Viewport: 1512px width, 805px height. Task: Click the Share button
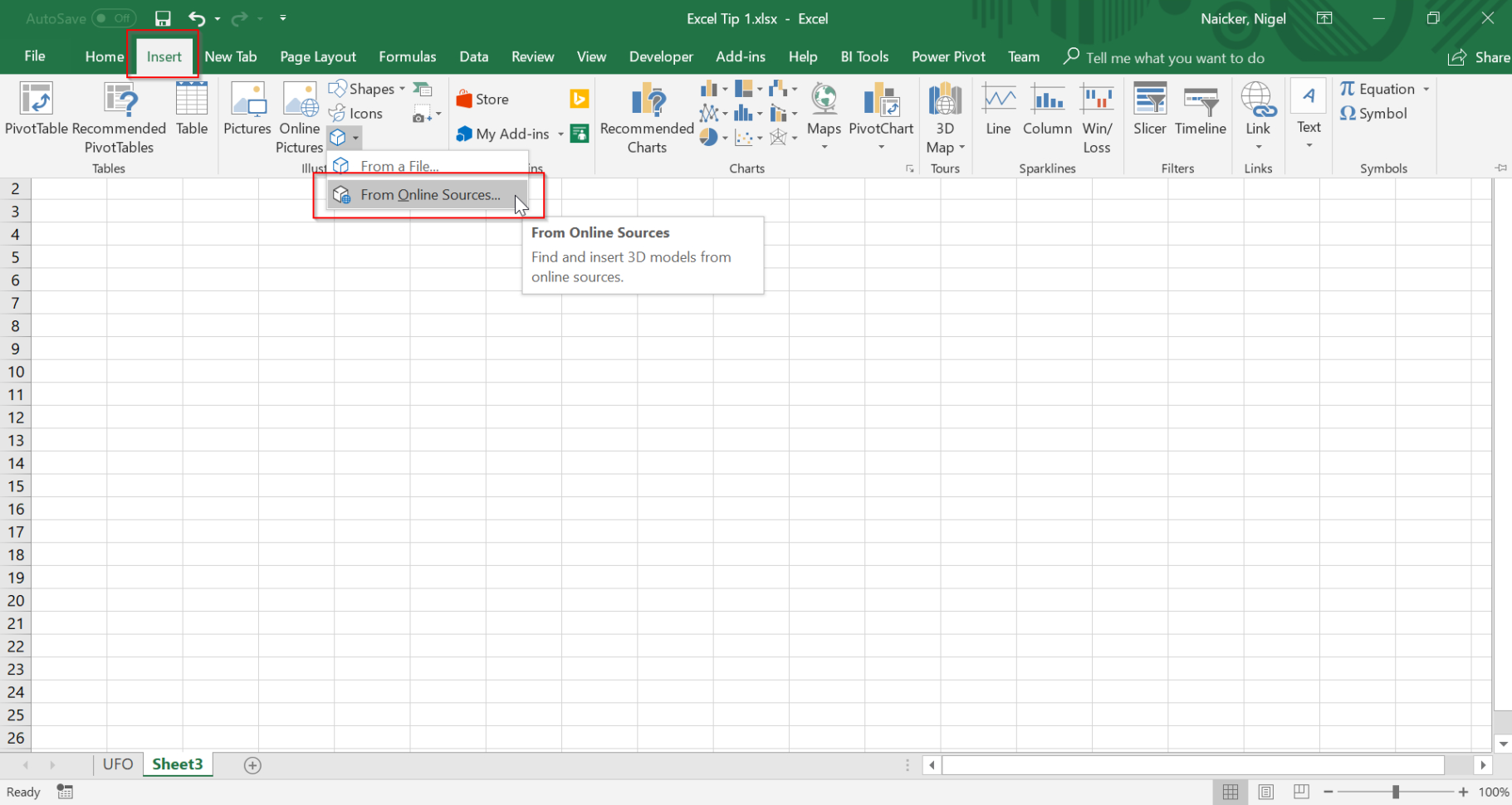tap(1487, 56)
